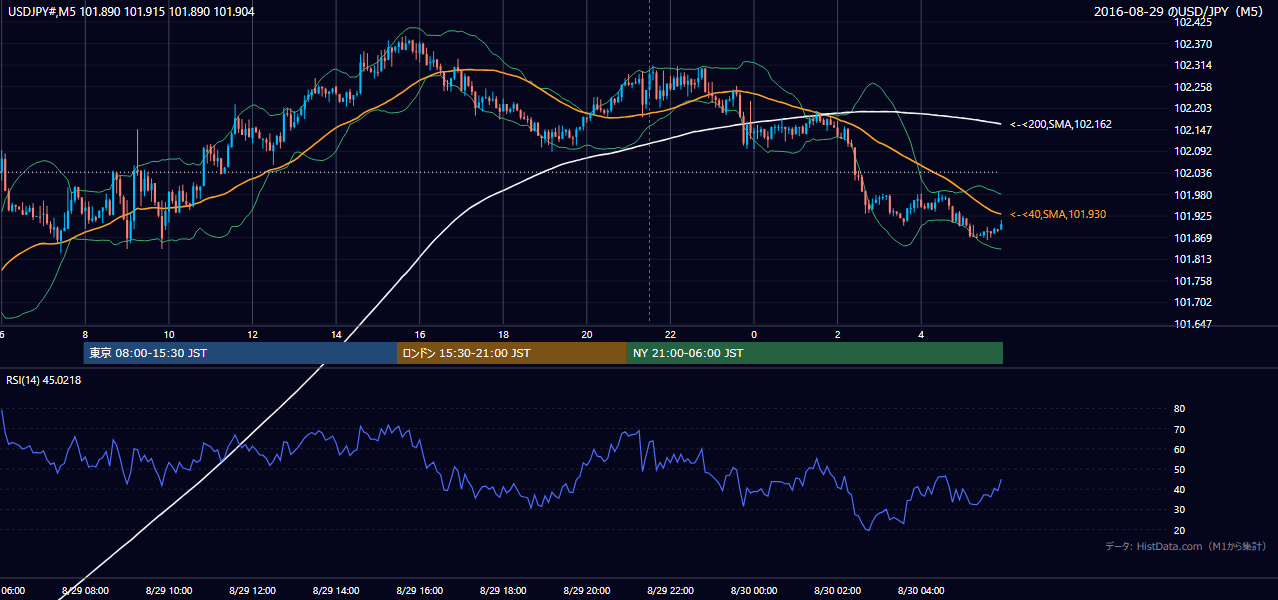Click RSI scale value 80
The height and width of the screenshot is (600, 1278).
(1179, 409)
